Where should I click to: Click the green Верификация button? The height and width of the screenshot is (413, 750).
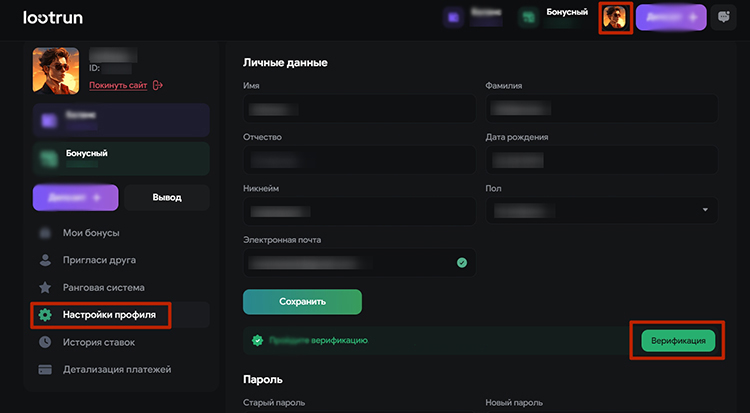tap(678, 341)
